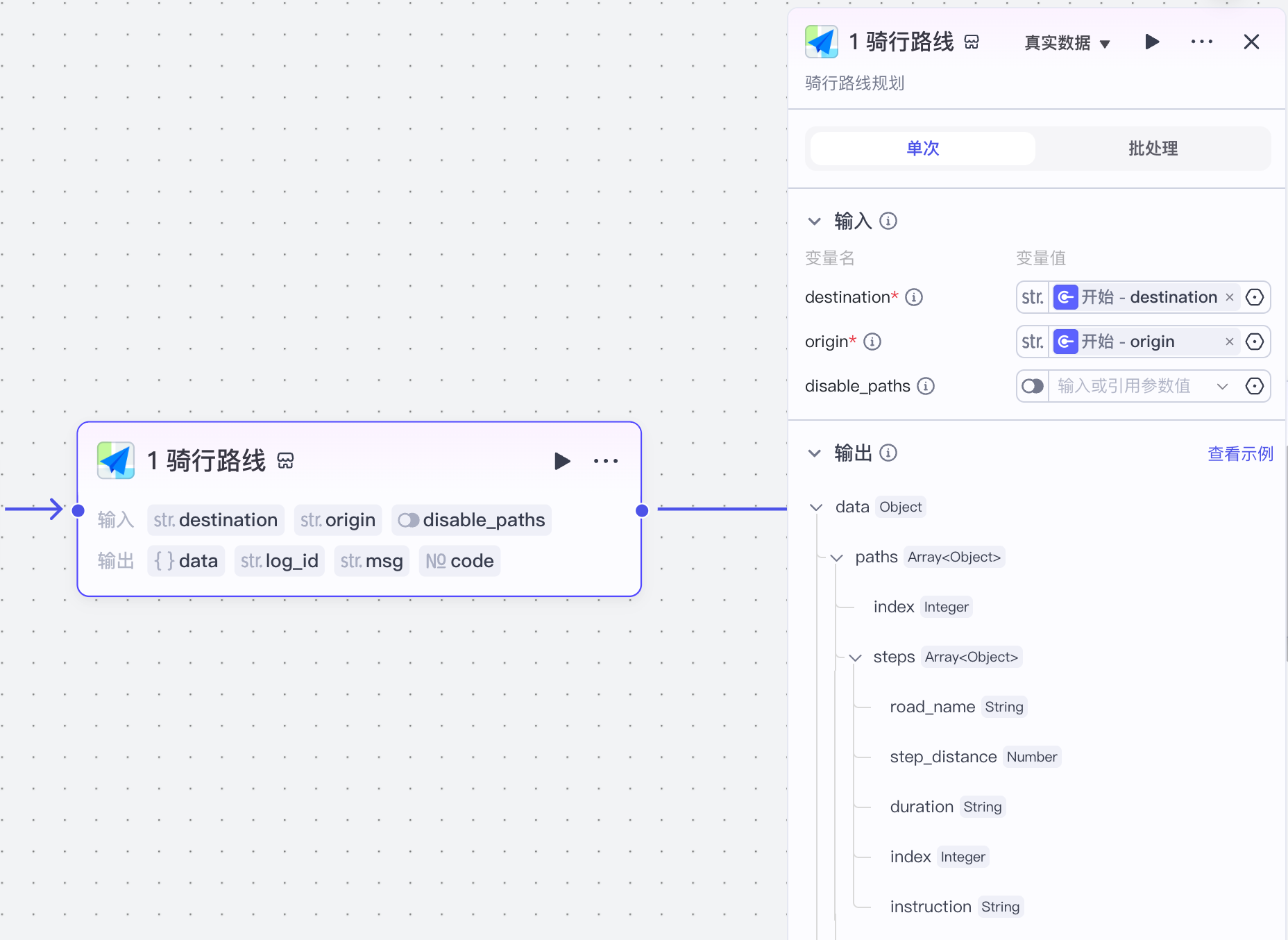Click the paper plane icon on canvas node
Screen dimensions: 1288x940
[116, 460]
